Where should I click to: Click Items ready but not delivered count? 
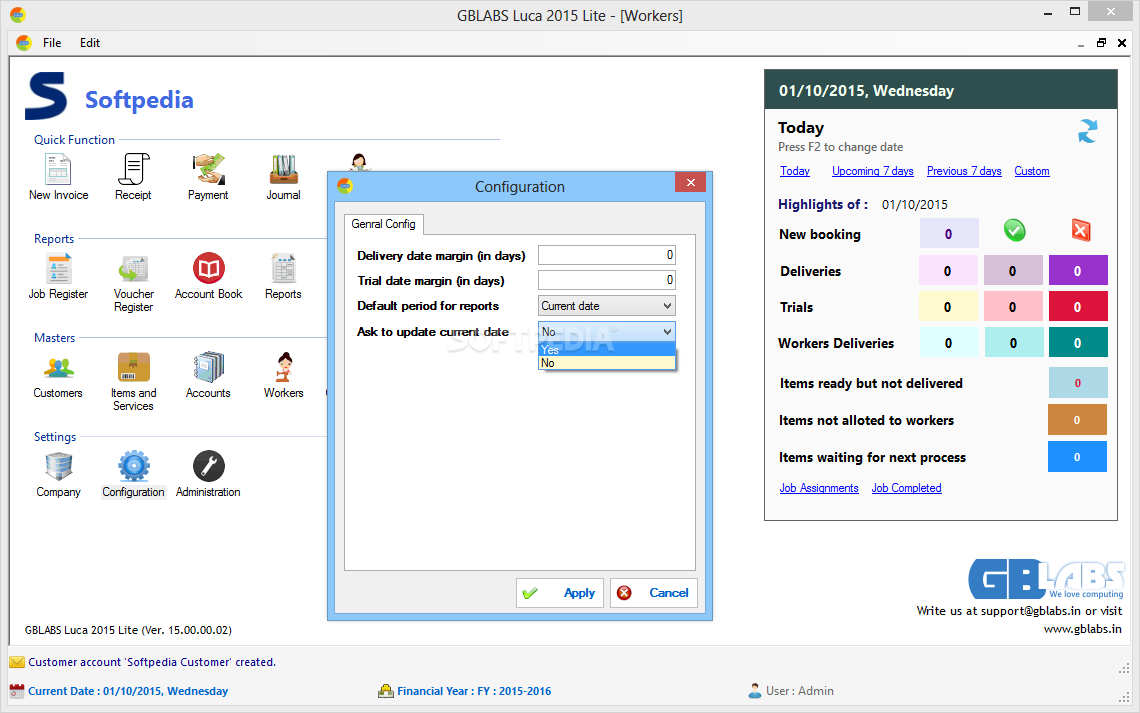[1077, 383]
